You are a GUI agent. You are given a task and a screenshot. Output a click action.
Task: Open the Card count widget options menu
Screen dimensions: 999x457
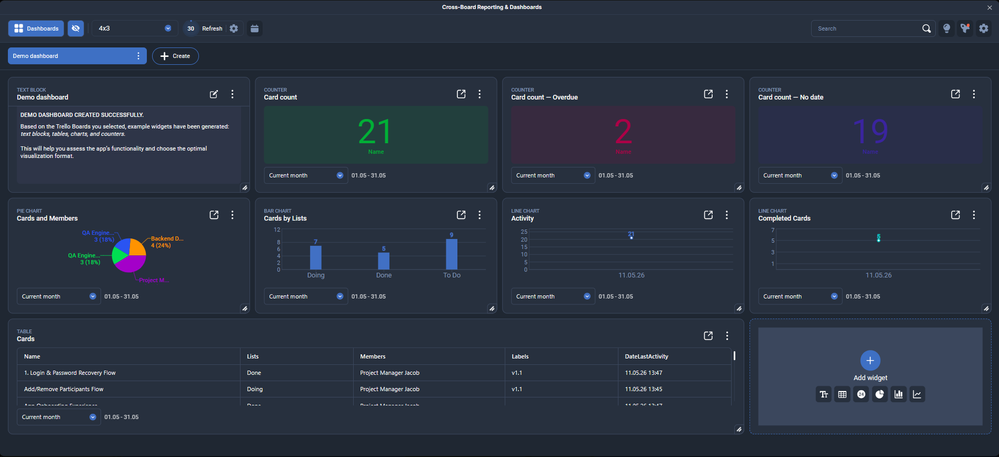click(480, 94)
